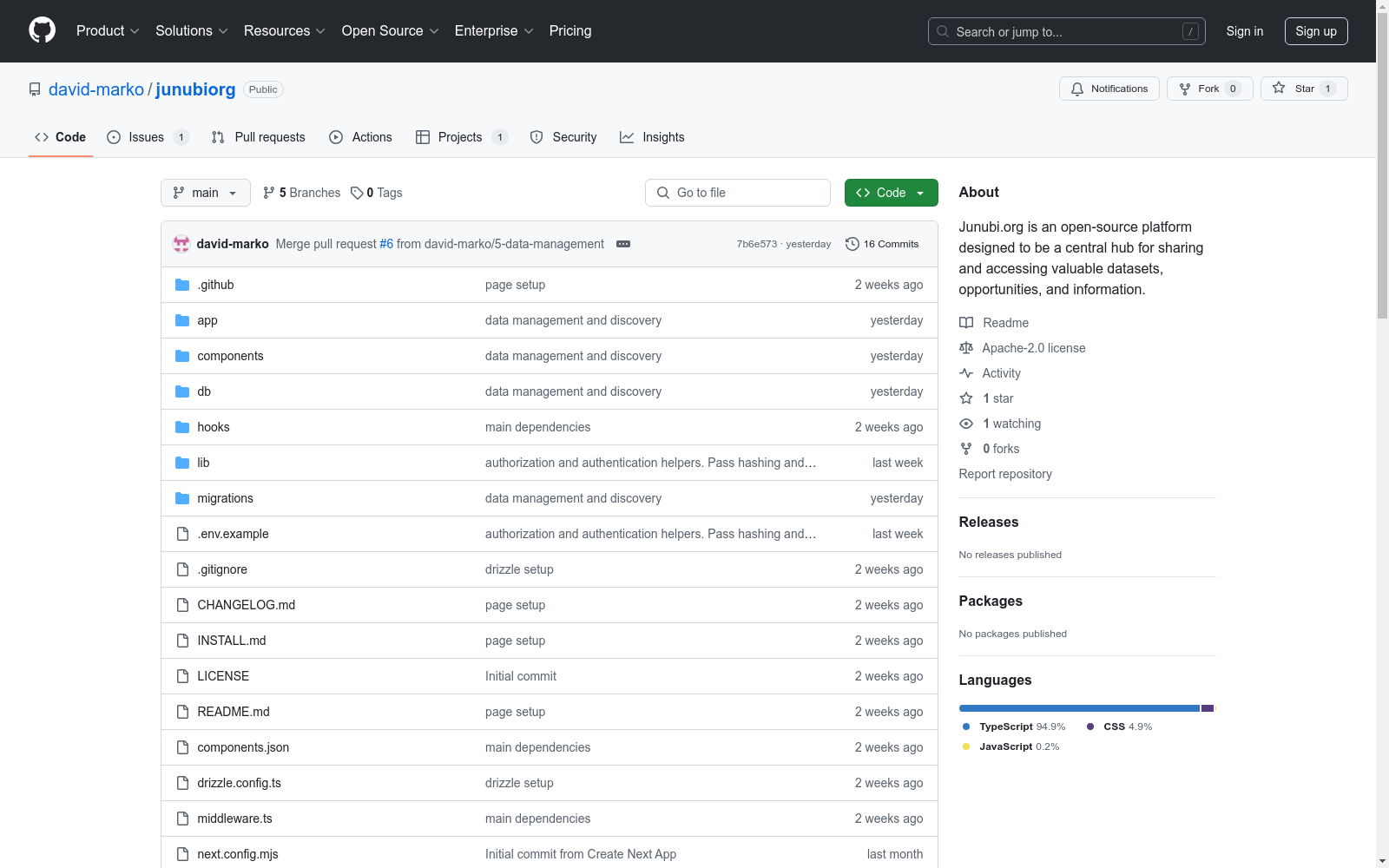Image resolution: width=1389 pixels, height=868 pixels.
Task: Click the migrations folder icon
Action: [x=182, y=498]
